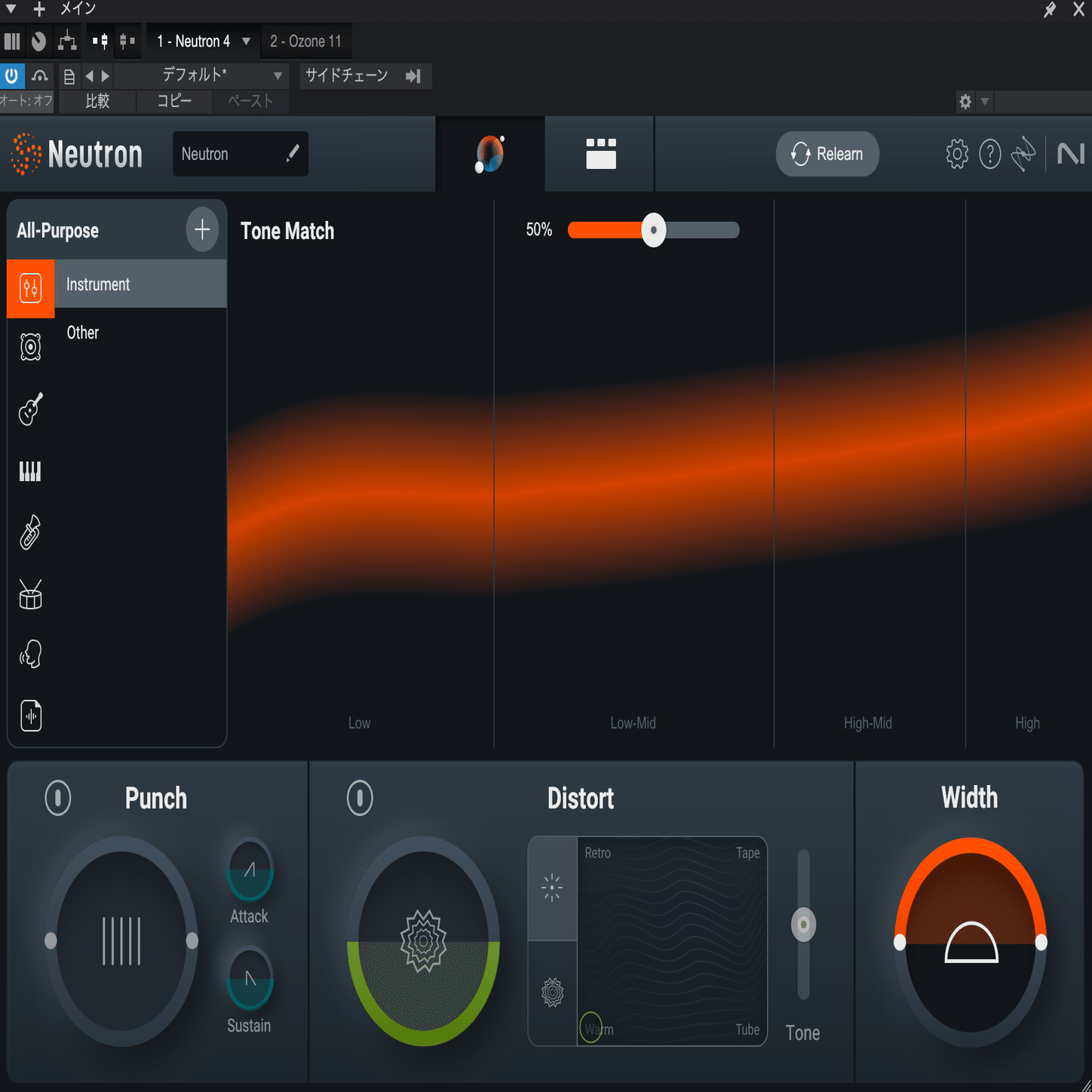Adjust the Tone Match 50% slider handle
Image resolution: width=1092 pixels, height=1092 pixels.
654,230
